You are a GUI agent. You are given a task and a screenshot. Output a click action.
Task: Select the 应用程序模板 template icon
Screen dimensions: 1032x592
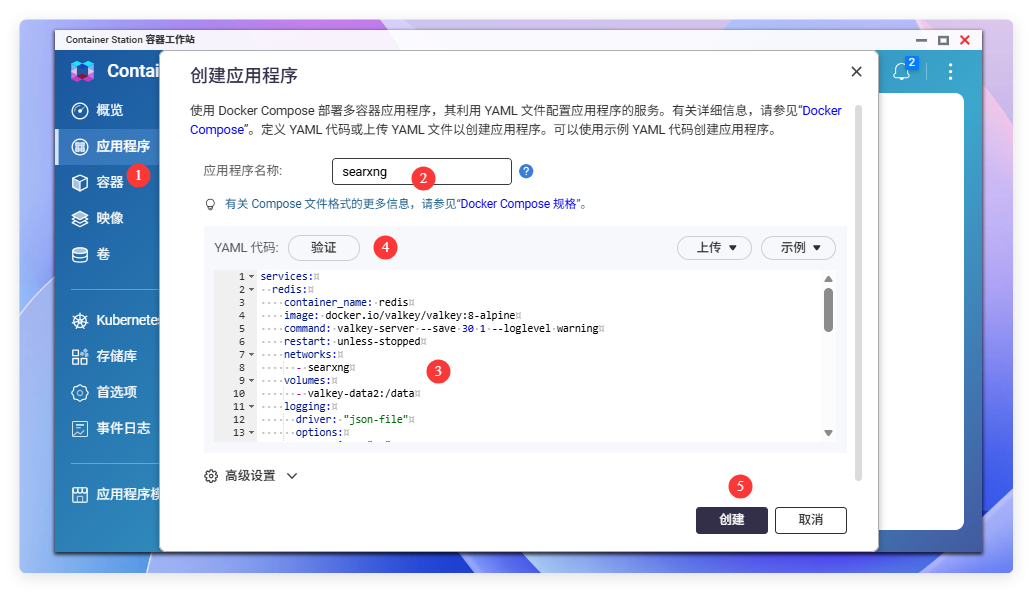click(x=79, y=493)
